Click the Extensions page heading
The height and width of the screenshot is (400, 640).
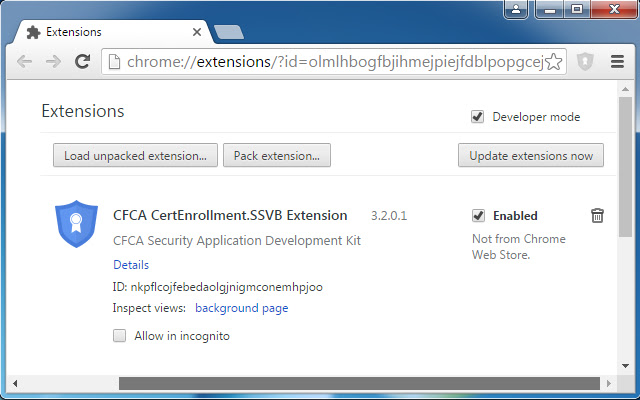83,111
